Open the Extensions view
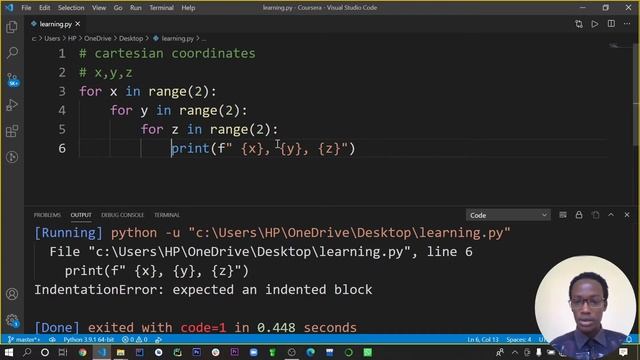The height and width of the screenshot is (360, 640). pyautogui.click(x=12, y=131)
